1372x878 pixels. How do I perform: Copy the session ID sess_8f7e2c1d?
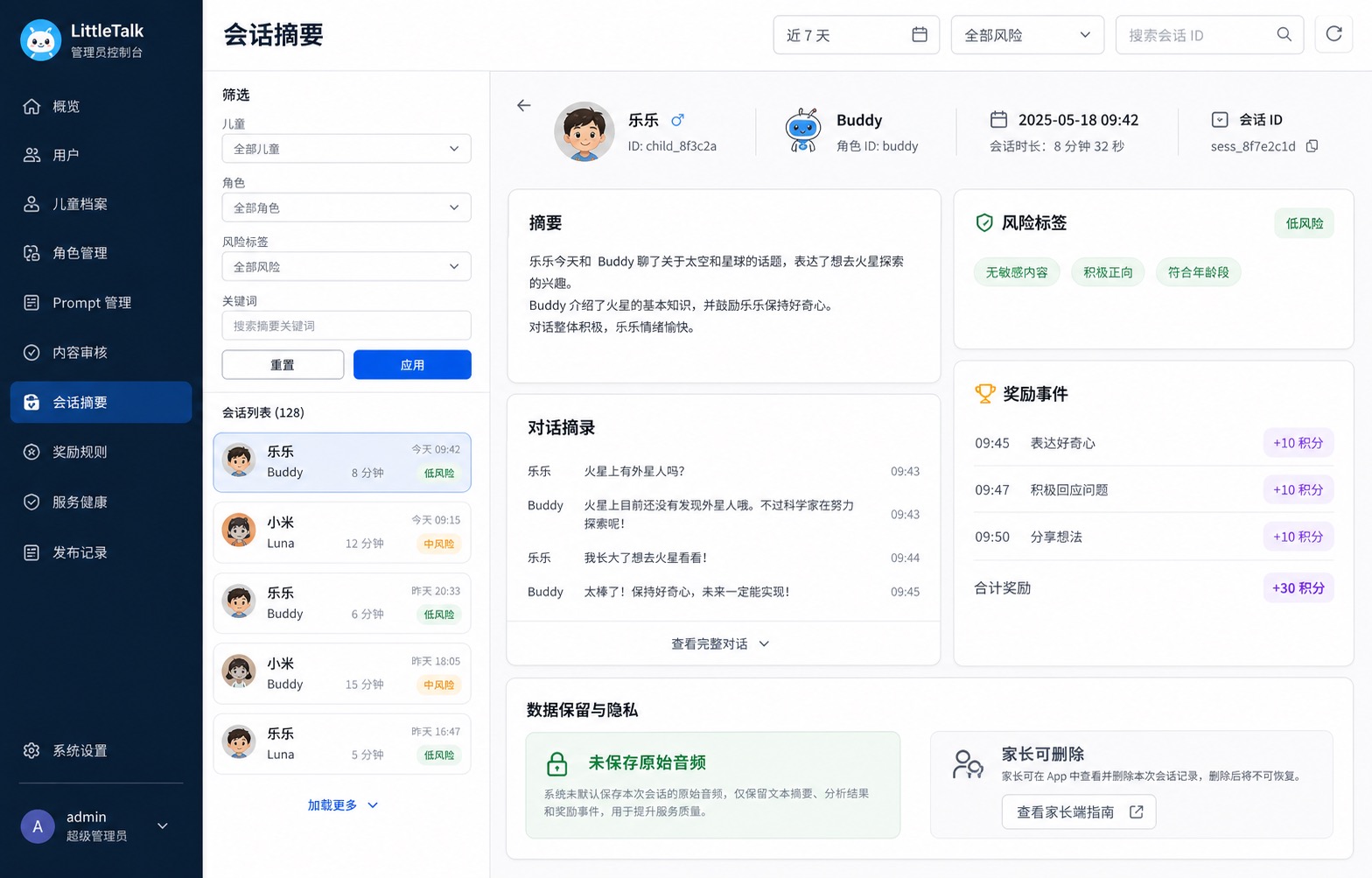pos(1312,146)
